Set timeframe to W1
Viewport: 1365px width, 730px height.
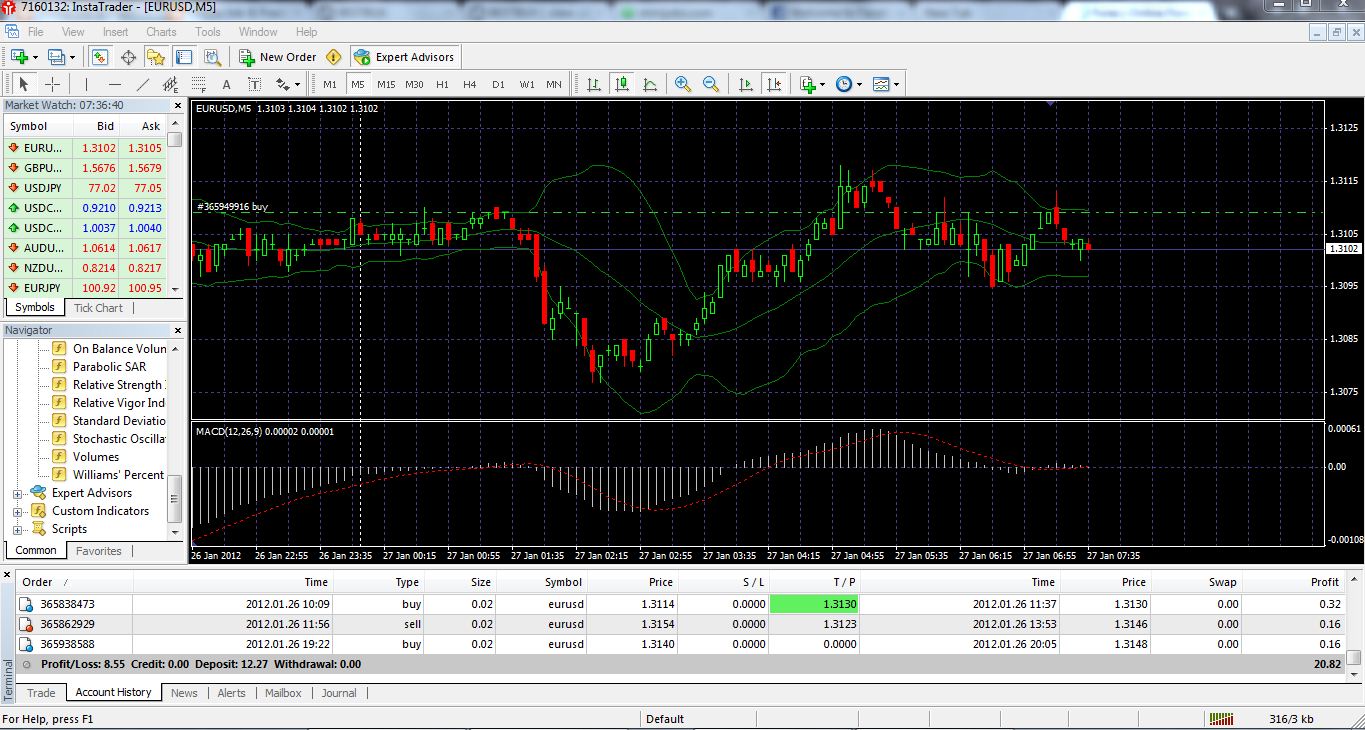(526, 85)
